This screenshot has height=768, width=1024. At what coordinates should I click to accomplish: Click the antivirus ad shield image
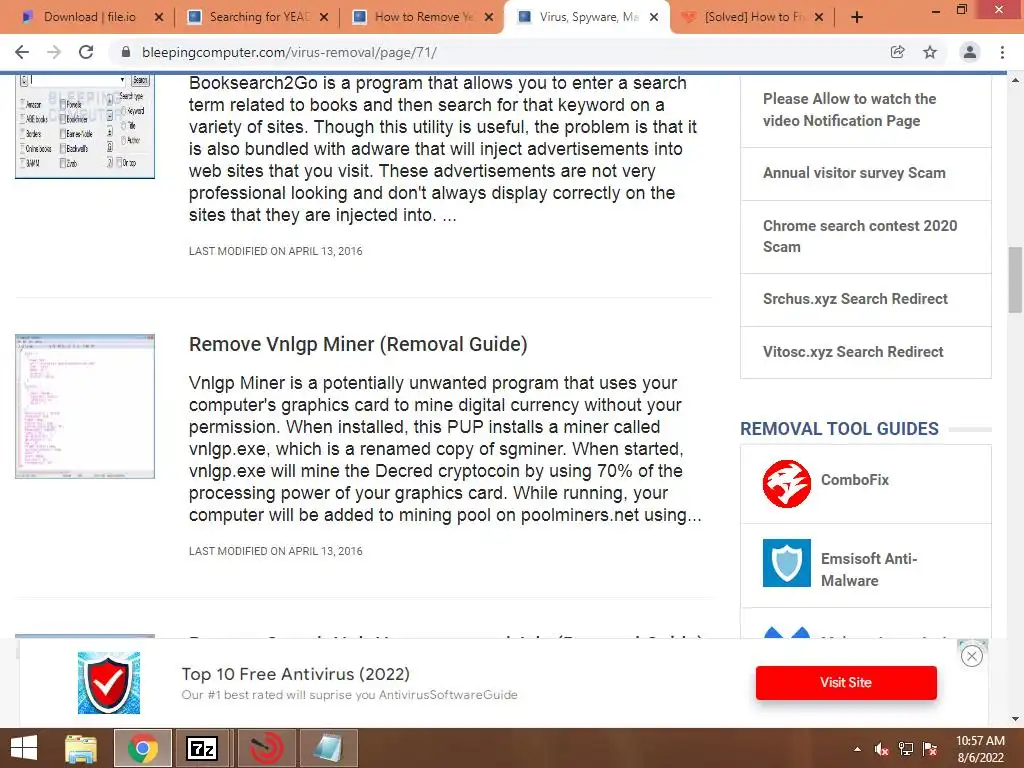click(x=108, y=683)
